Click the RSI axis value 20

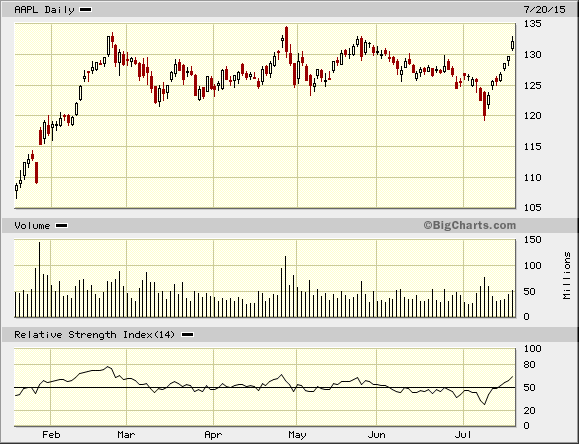(530, 410)
